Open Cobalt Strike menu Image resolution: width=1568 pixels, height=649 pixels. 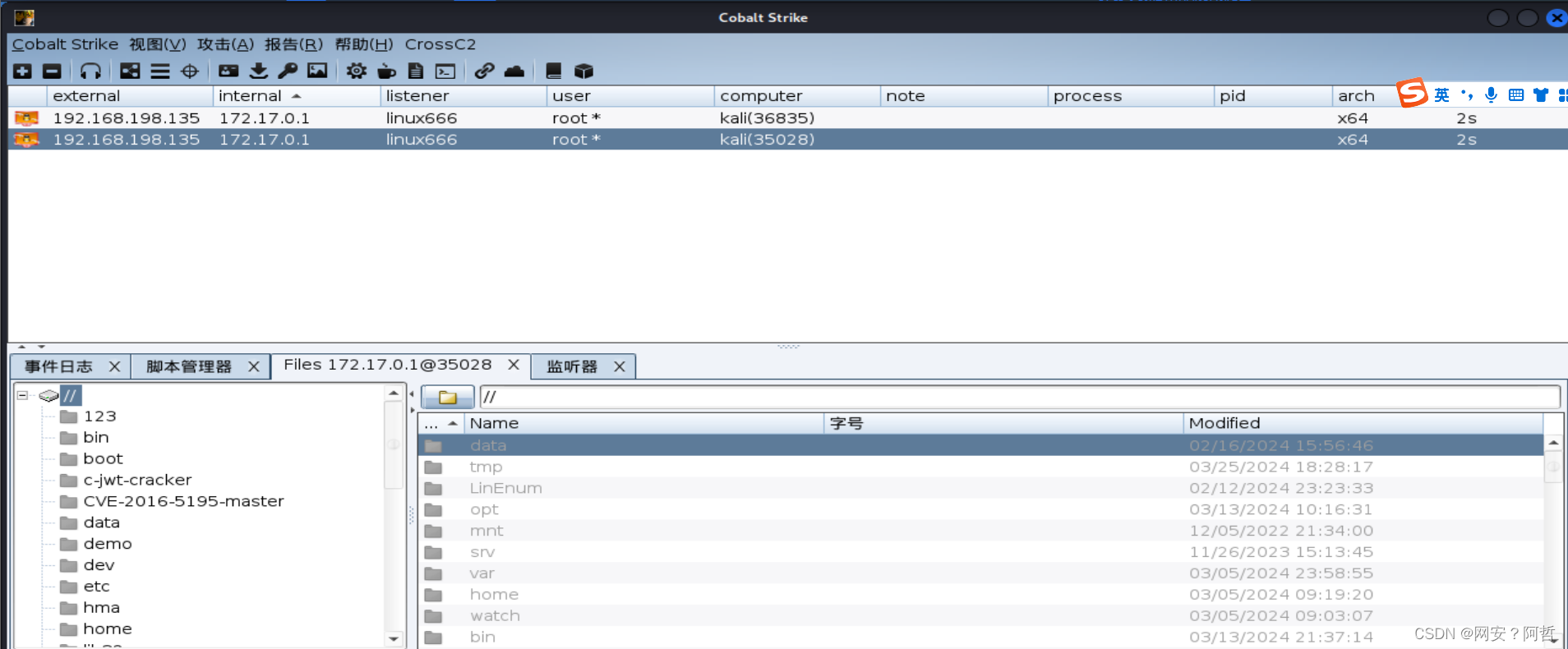[x=65, y=44]
